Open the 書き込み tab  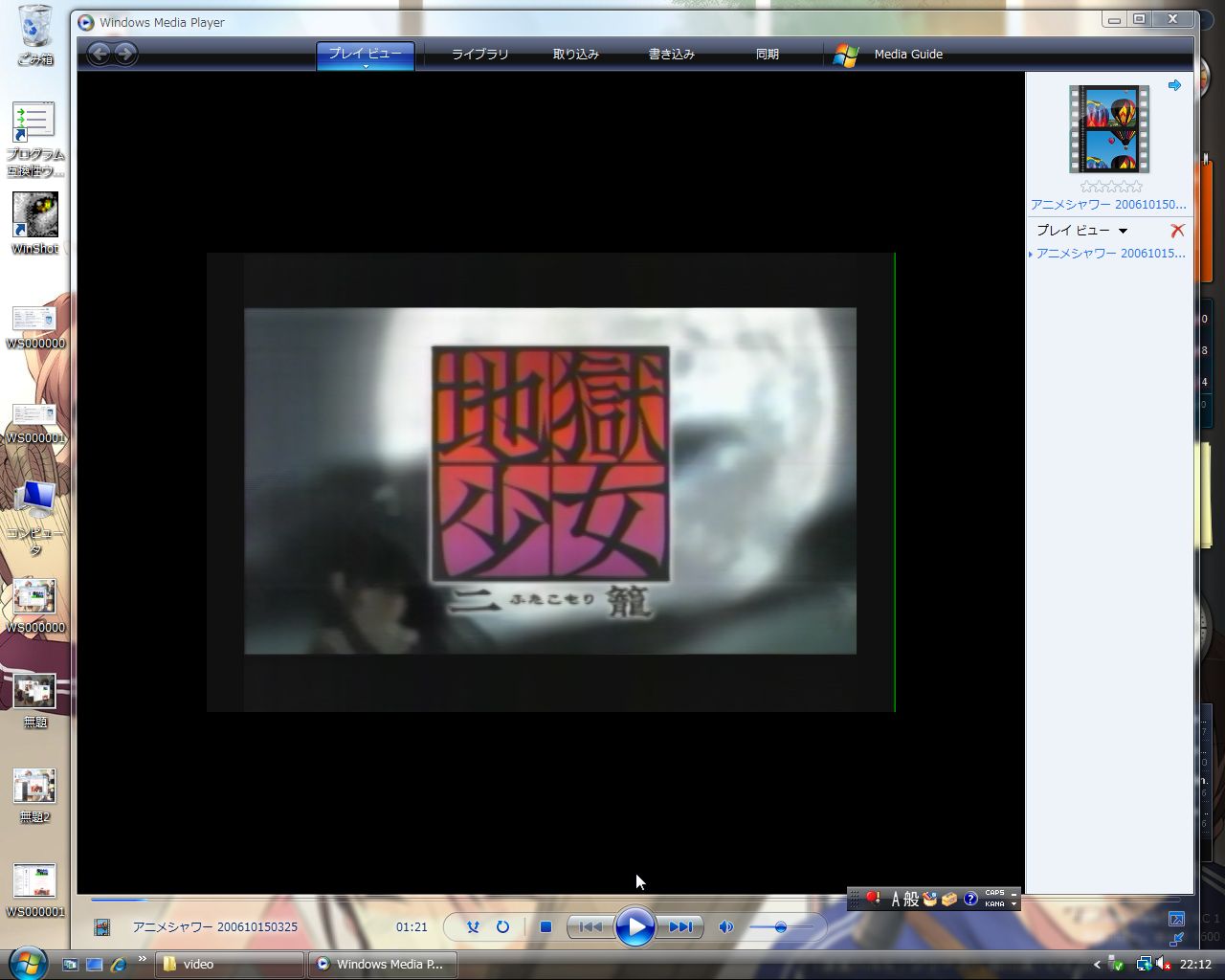672,55
